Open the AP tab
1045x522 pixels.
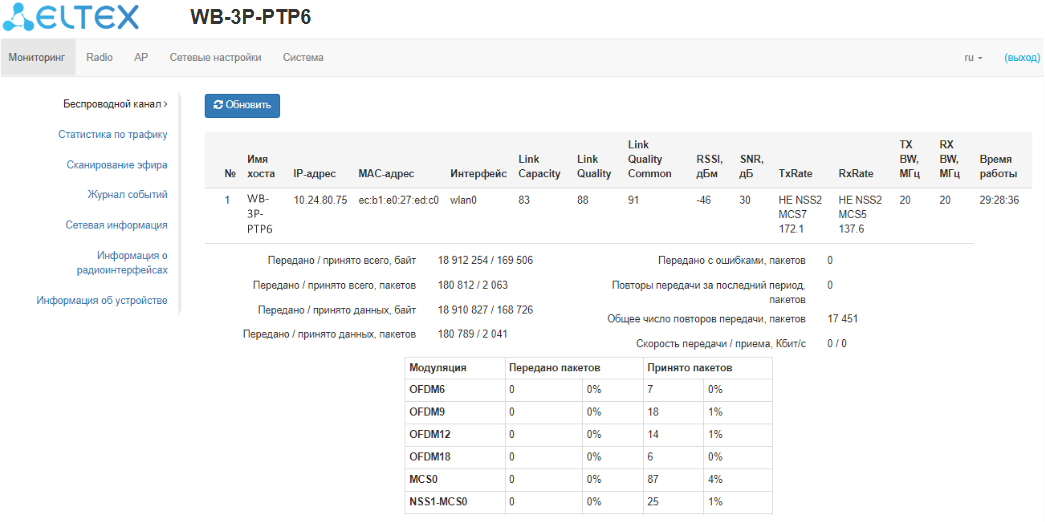[141, 57]
